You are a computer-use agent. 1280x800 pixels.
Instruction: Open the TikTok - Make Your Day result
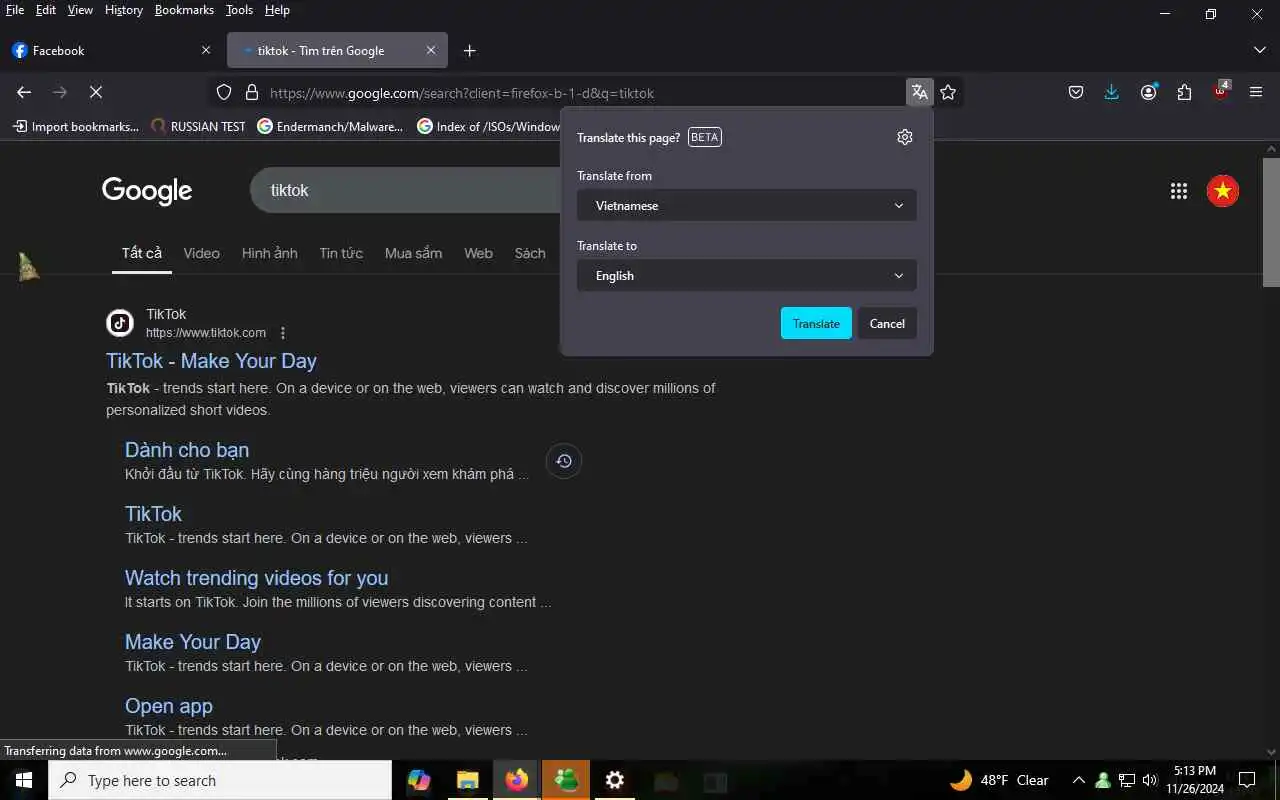211,361
